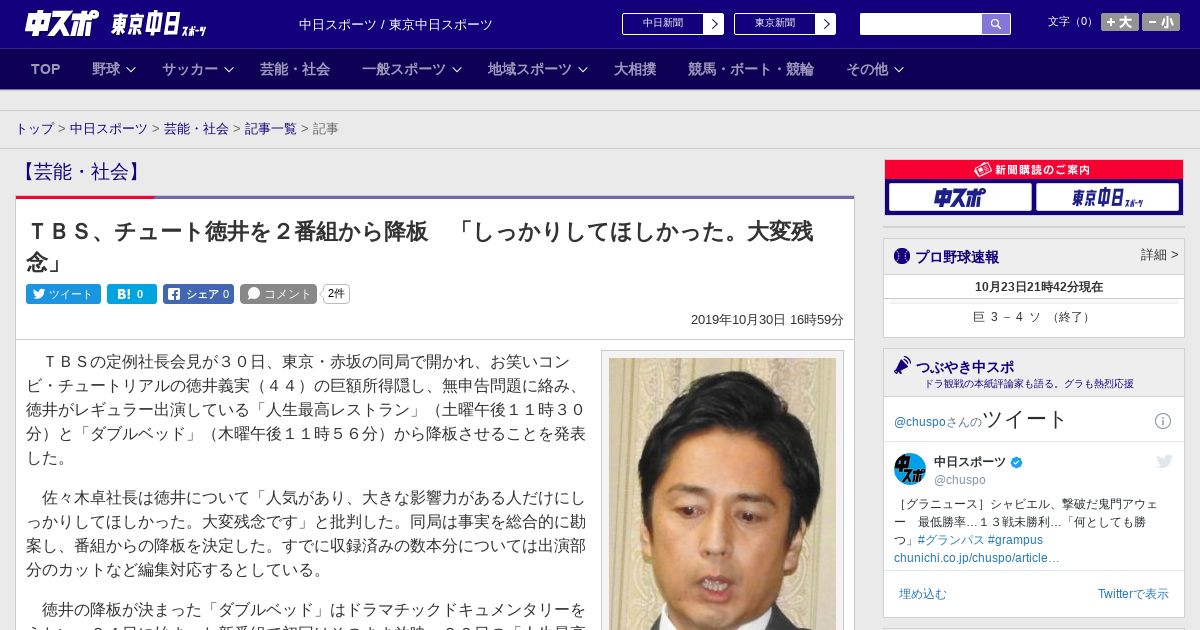
Task: Click Twitterで表示 link
Action: 1133,594
